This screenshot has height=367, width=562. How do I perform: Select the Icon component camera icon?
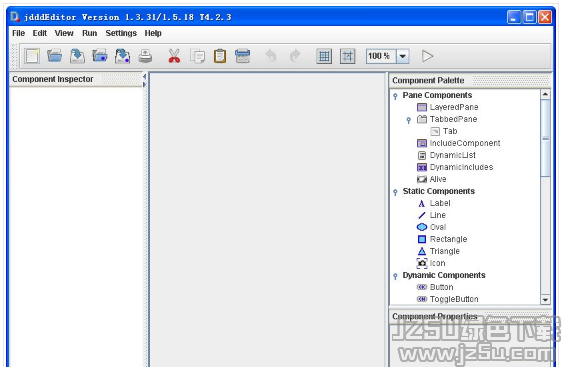[422, 263]
